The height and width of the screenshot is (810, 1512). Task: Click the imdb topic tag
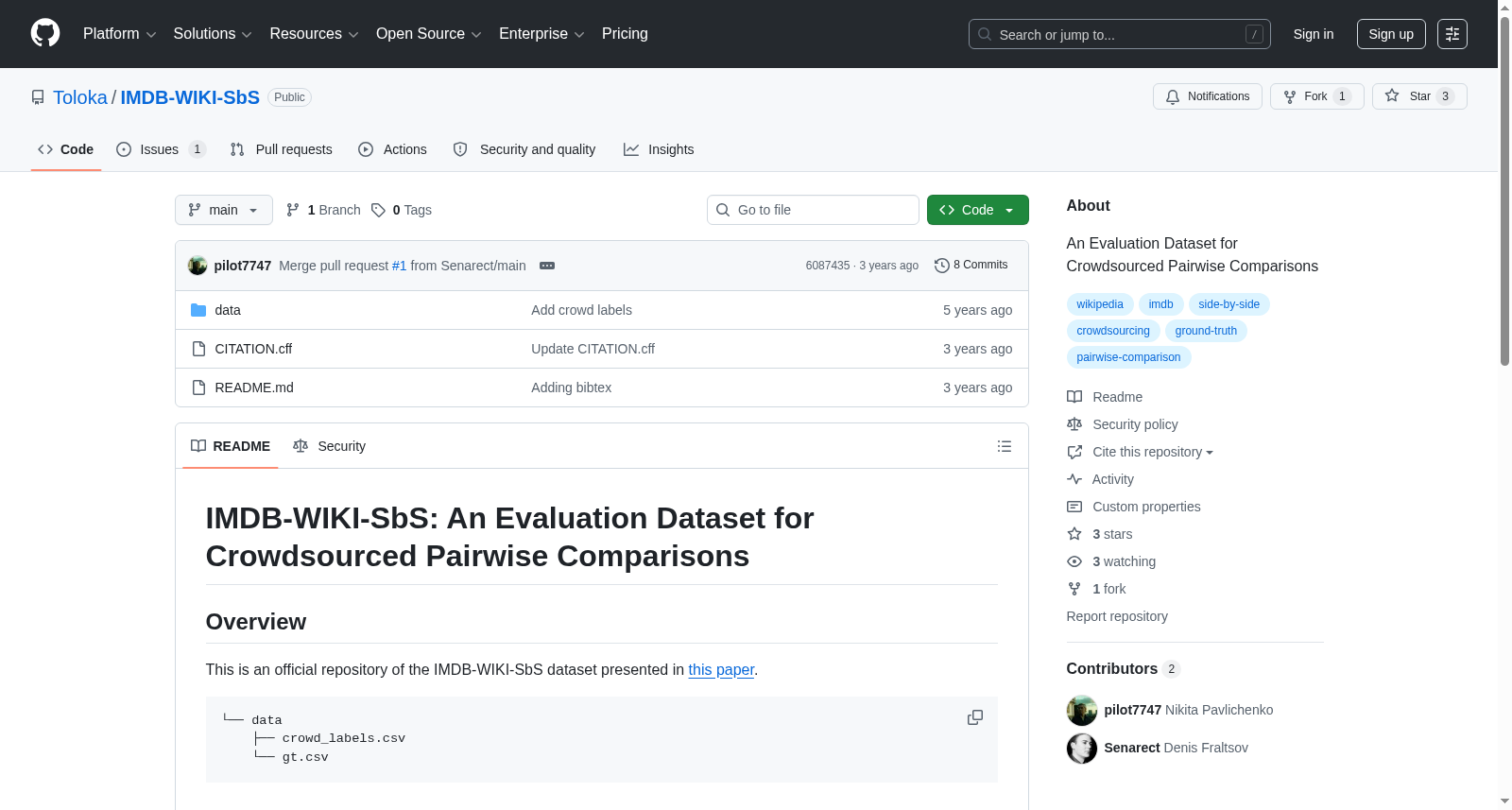click(1161, 304)
